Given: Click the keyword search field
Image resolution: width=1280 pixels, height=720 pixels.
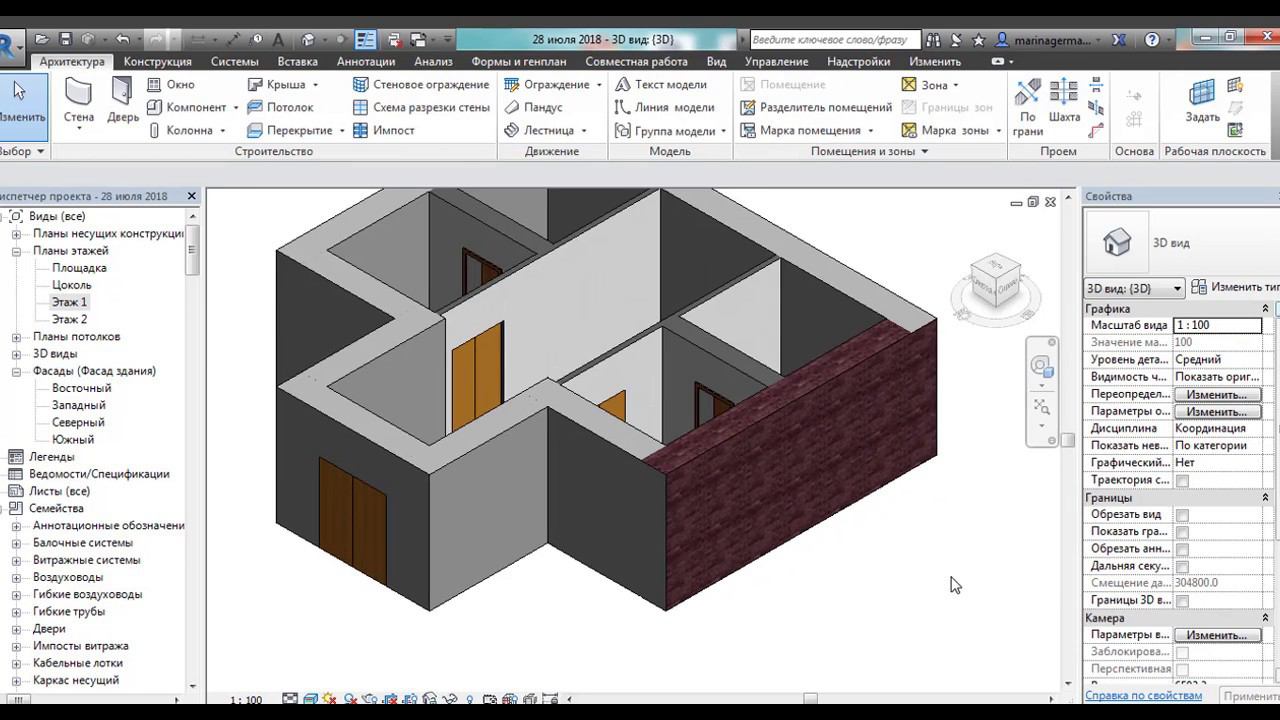Looking at the screenshot, I should pos(834,40).
